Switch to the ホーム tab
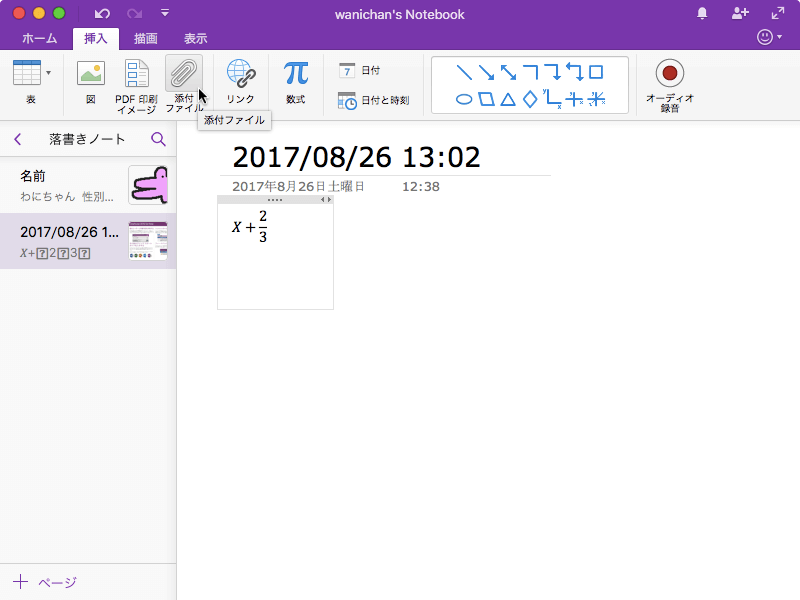Image resolution: width=800 pixels, height=600 pixels. point(39,39)
